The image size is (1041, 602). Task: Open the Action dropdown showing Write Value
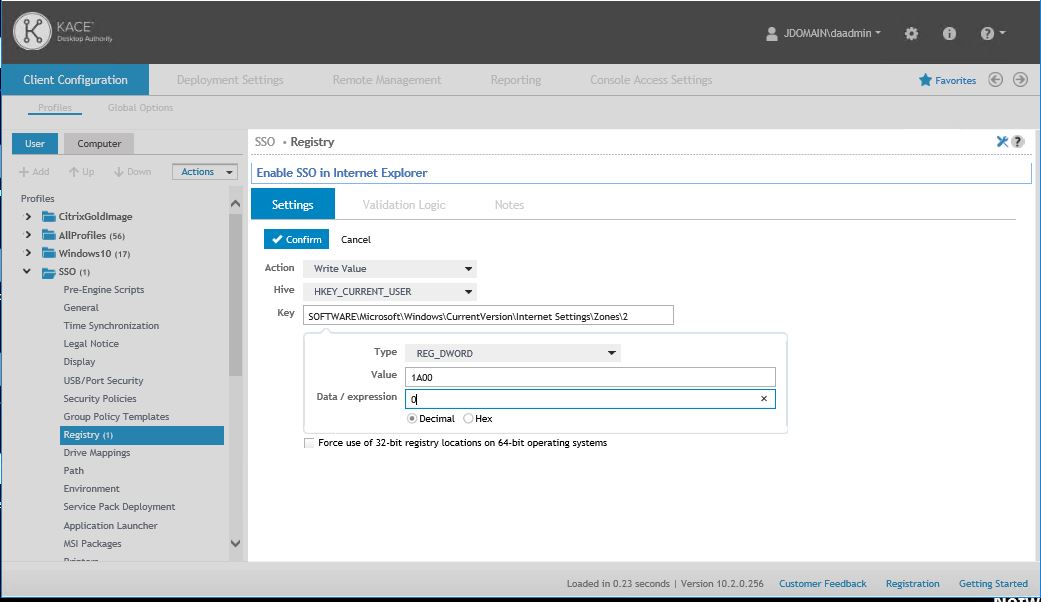pyautogui.click(x=390, y=269)
